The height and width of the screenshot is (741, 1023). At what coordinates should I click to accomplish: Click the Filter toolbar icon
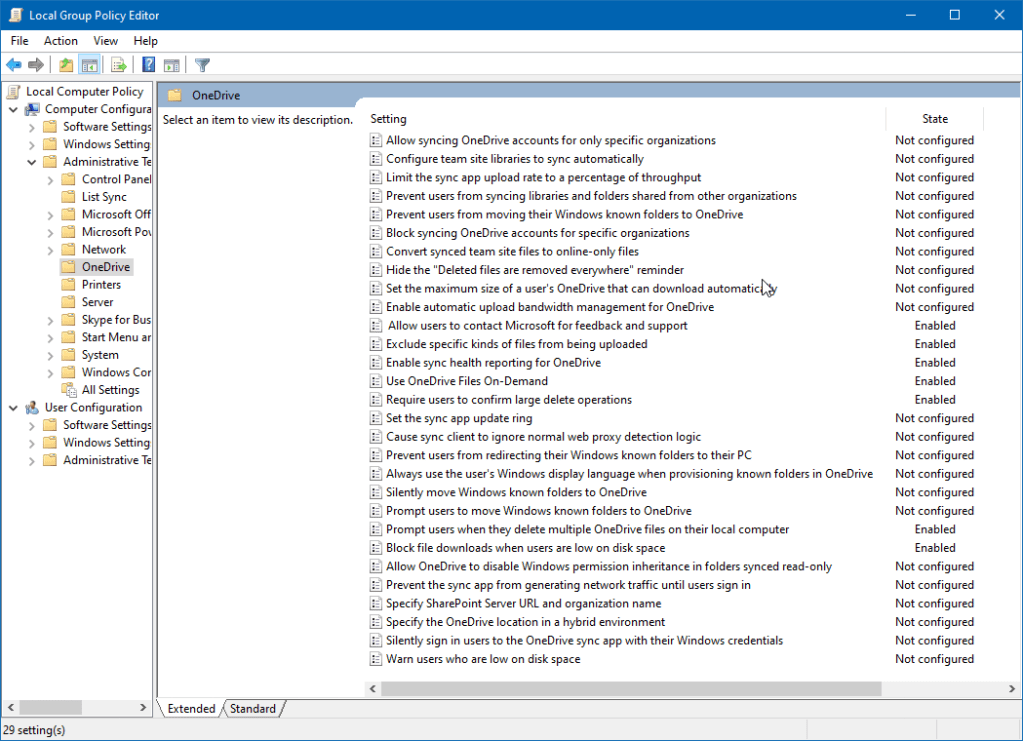tap(201, 64)
